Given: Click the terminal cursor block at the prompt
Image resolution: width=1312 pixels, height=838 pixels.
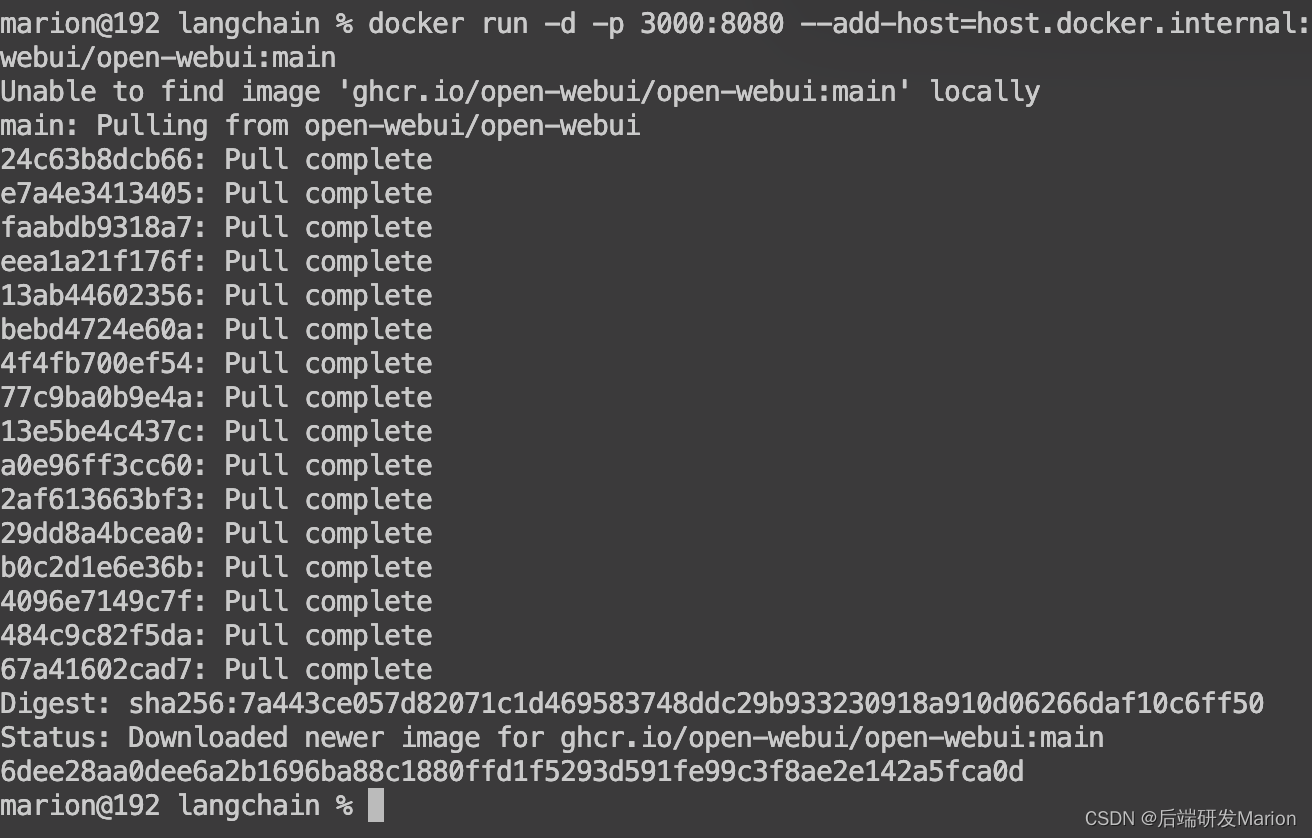Looking at the screenshot, I should 376,806.
